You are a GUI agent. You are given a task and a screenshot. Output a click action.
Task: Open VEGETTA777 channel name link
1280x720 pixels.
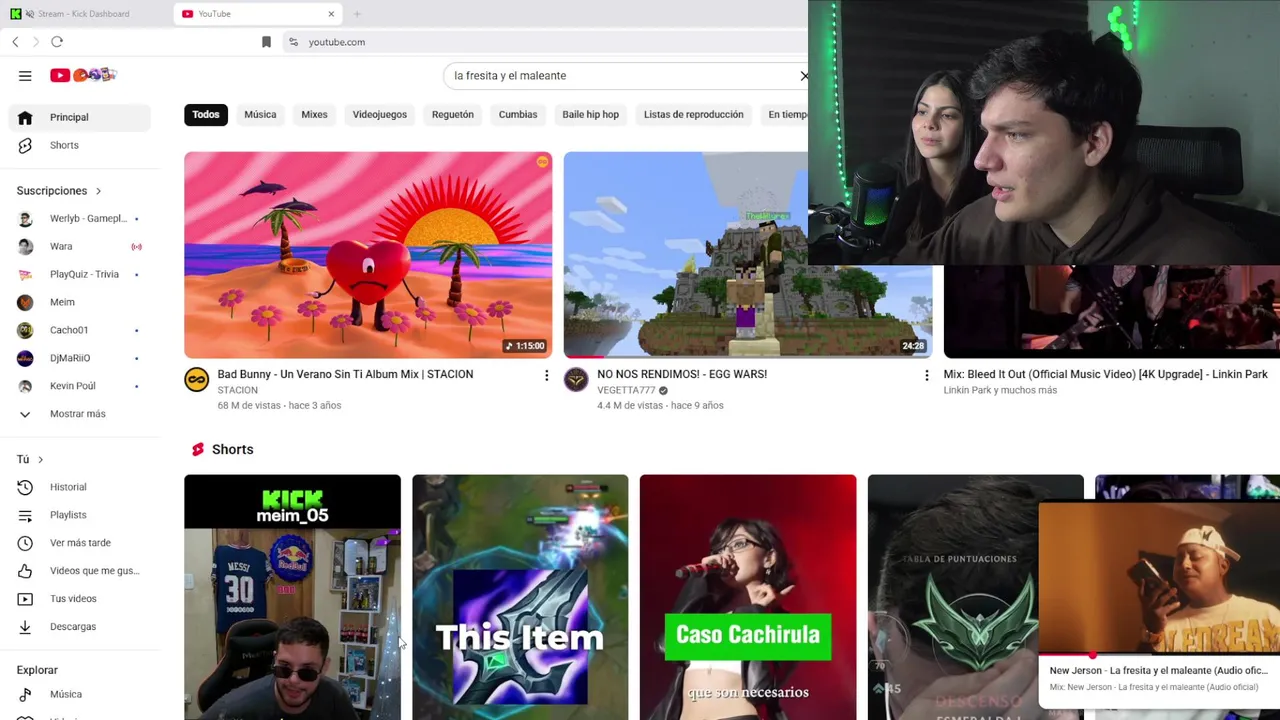(626, 391)
